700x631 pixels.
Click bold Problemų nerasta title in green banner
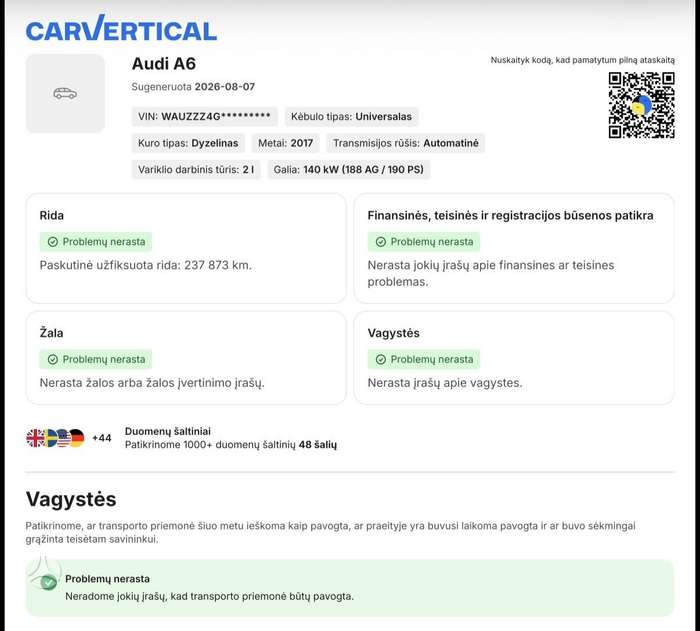[108, 579]
